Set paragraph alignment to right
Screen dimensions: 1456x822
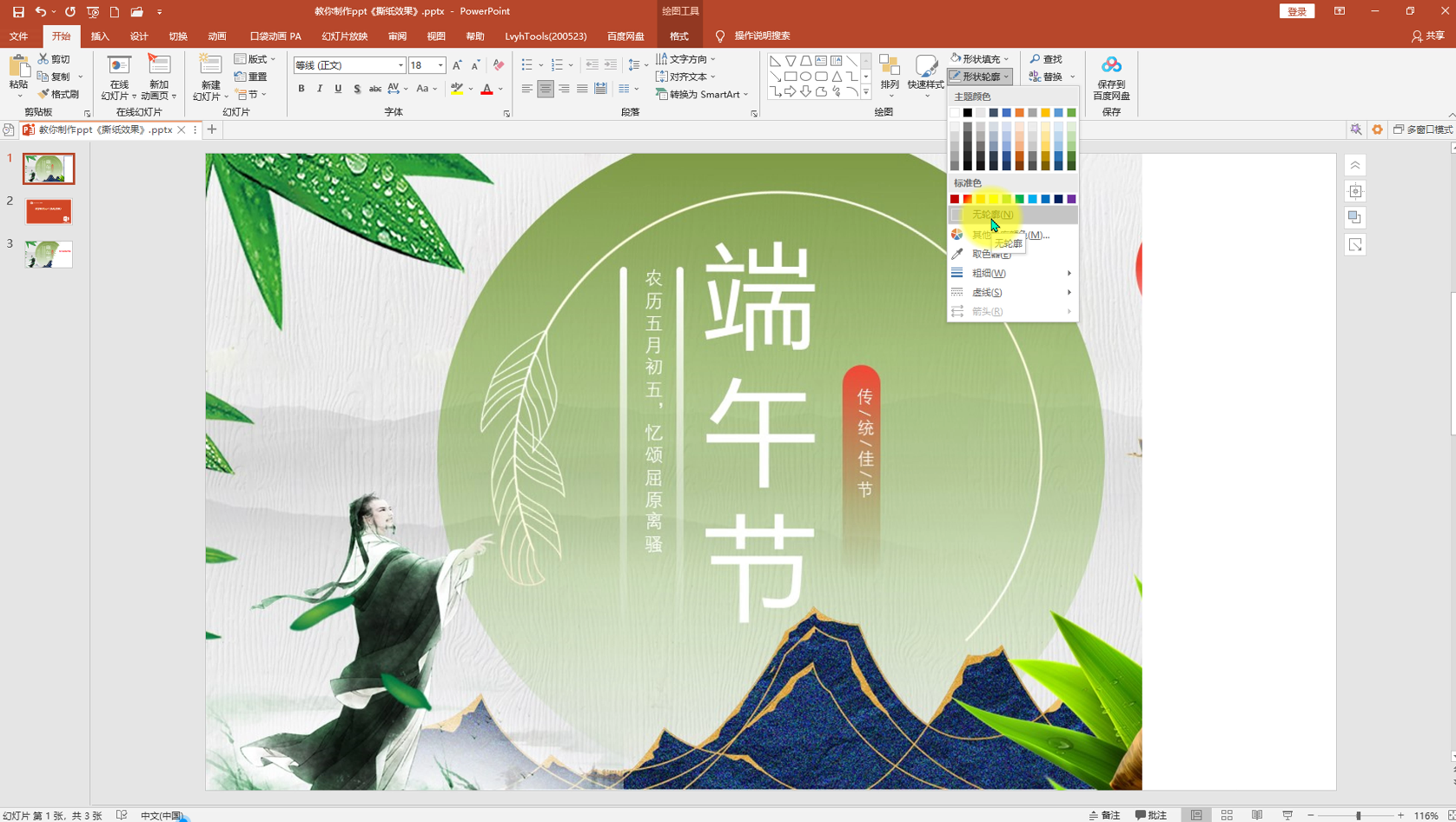(564, 89)
